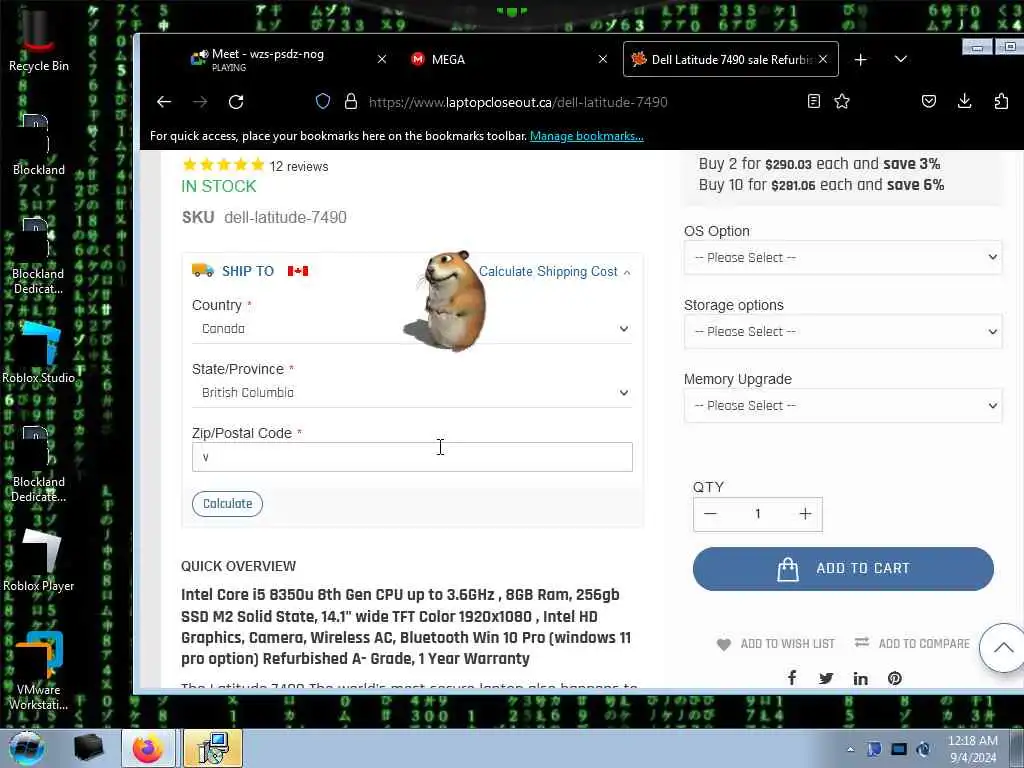Show hidden system tray icons

click(850, 749)
